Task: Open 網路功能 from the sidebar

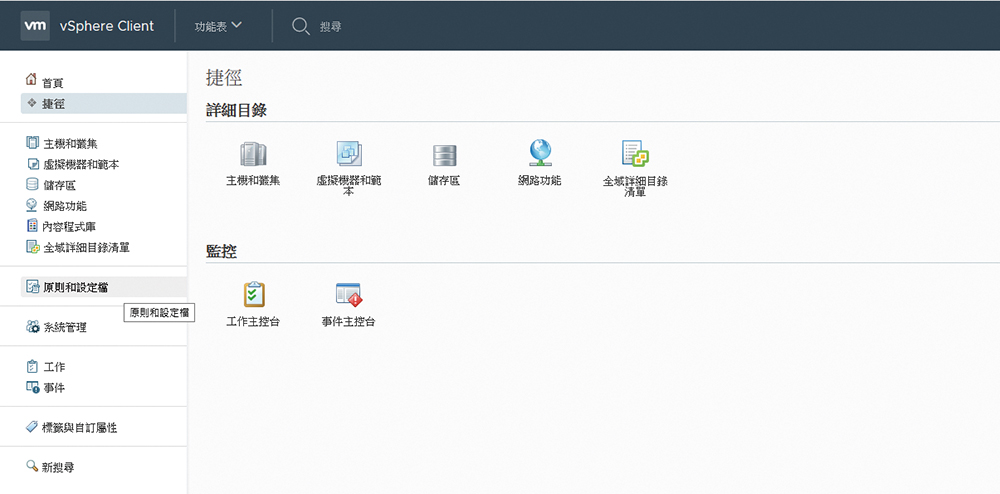Action: (x=65, y=206)
